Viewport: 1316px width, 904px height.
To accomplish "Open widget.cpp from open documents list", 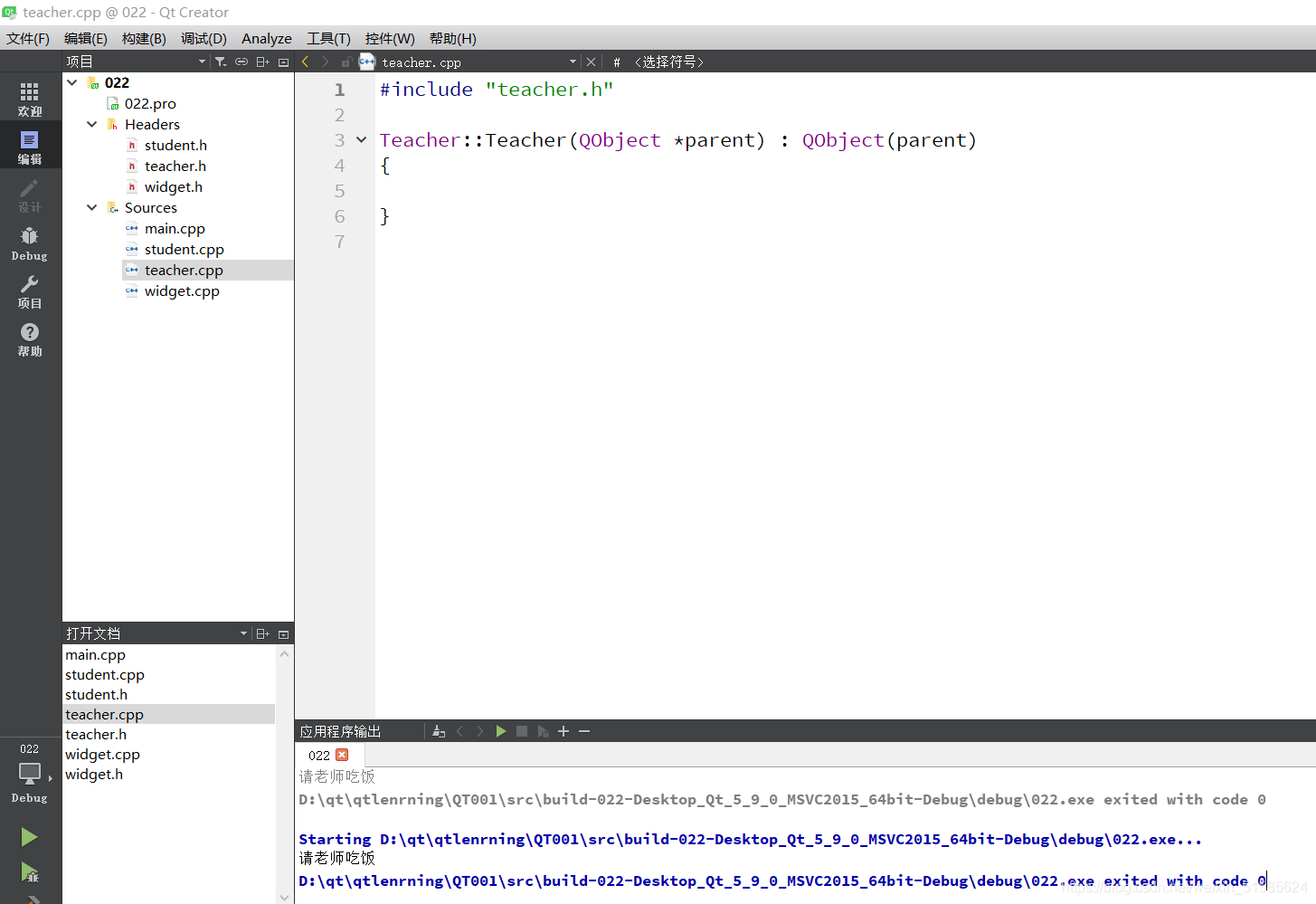I will point(169,754).
